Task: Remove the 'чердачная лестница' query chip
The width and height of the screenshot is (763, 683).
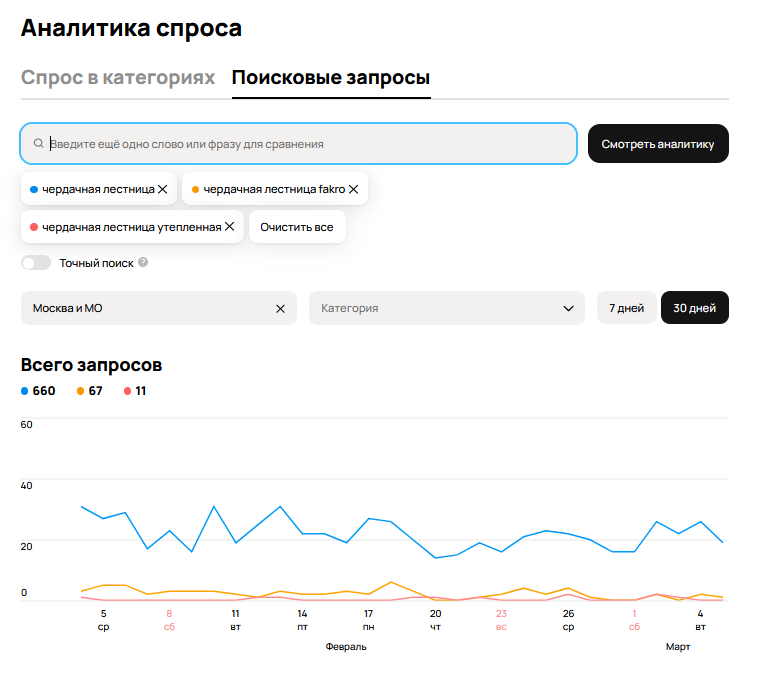Action: [x=162, y=189]
